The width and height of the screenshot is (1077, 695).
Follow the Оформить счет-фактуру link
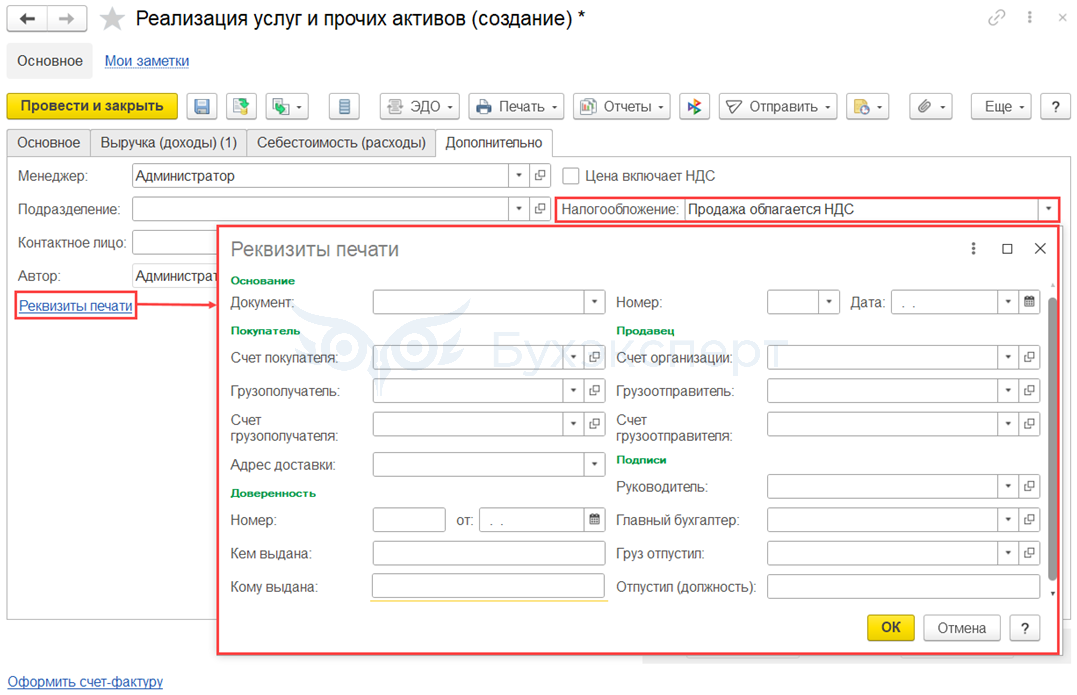pyautogui.click(x=85, y=682)
